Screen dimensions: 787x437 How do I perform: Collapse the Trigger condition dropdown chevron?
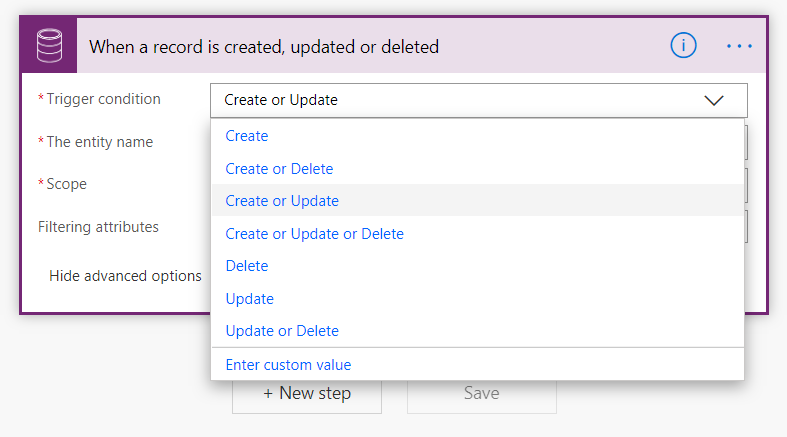click(x=714, y=100)
